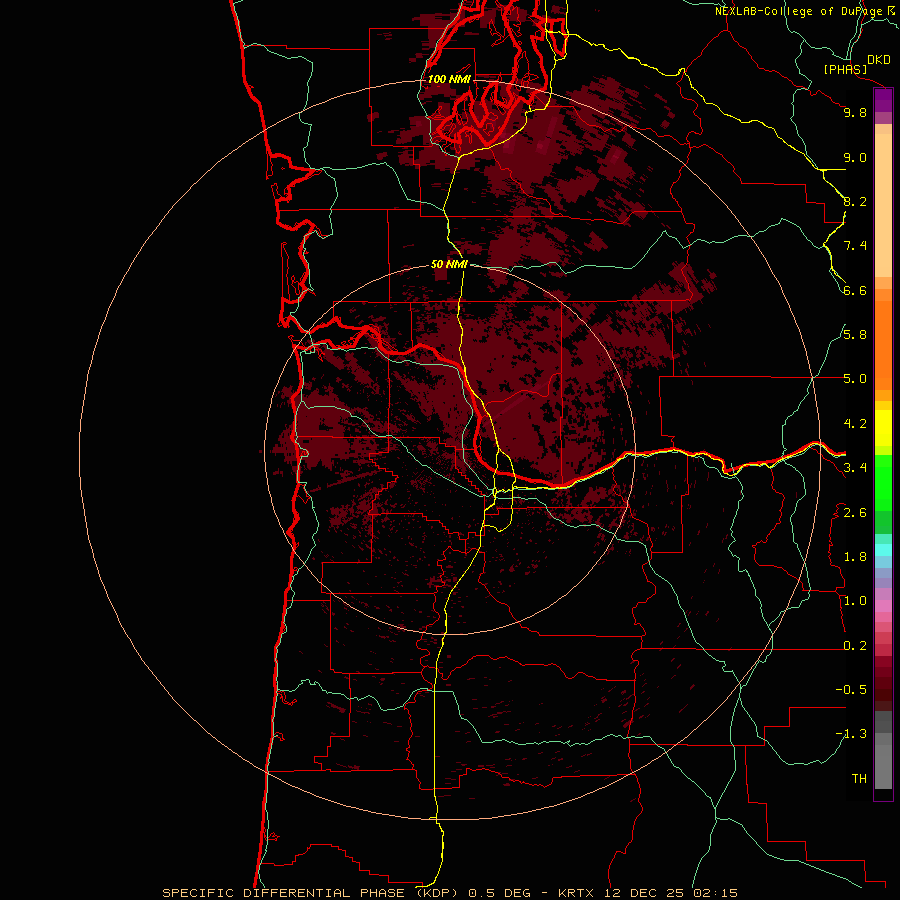The height and width of the screenshot is (900, 900).
Task: Click the '0.2' color scale value
Action: click(x=855, y=646)
